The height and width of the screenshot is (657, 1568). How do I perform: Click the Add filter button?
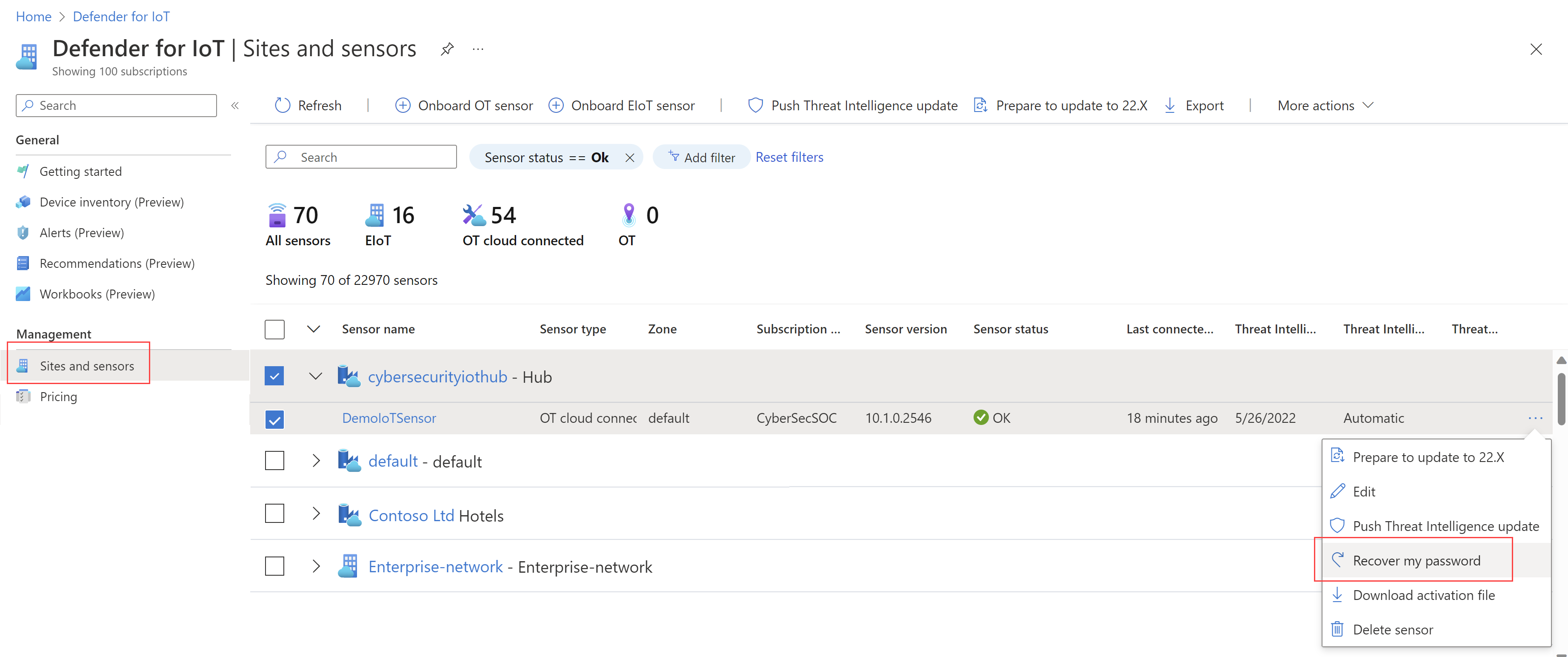(x=701, y=157)
